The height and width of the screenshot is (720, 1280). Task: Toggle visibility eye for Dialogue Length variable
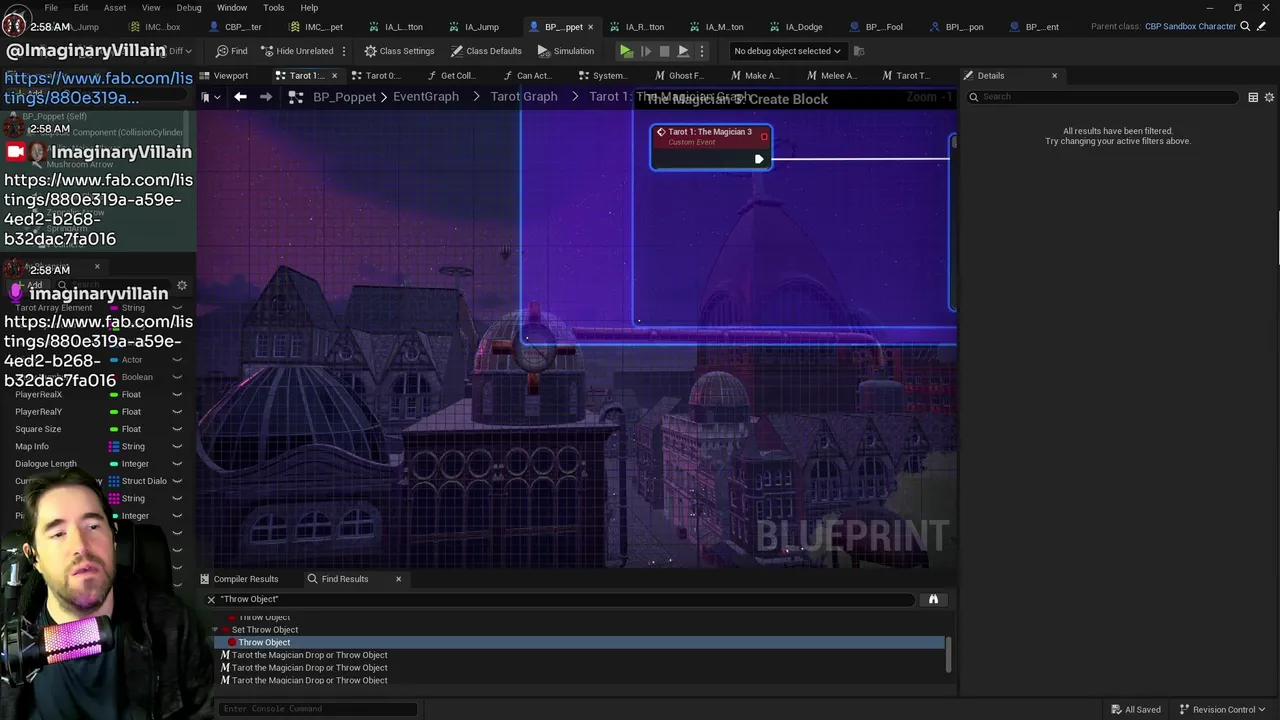pyautogui.click(x=177, y=464)
